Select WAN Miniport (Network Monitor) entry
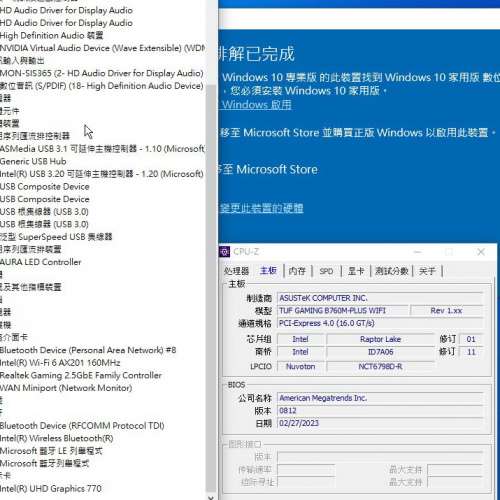This screenshot has width=500, height=500. (66, 388)
